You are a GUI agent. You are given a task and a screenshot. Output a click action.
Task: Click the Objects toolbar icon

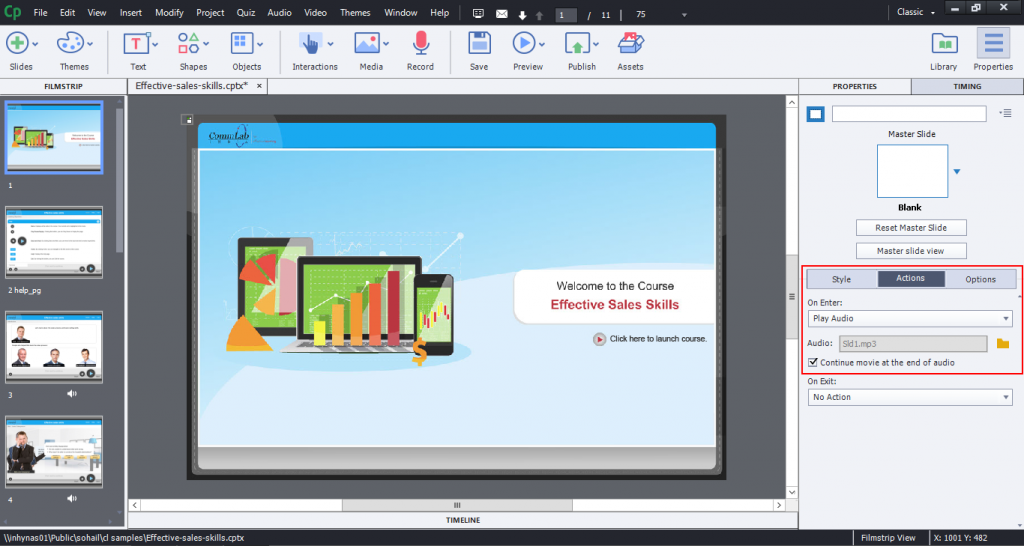tap(242, 44)
